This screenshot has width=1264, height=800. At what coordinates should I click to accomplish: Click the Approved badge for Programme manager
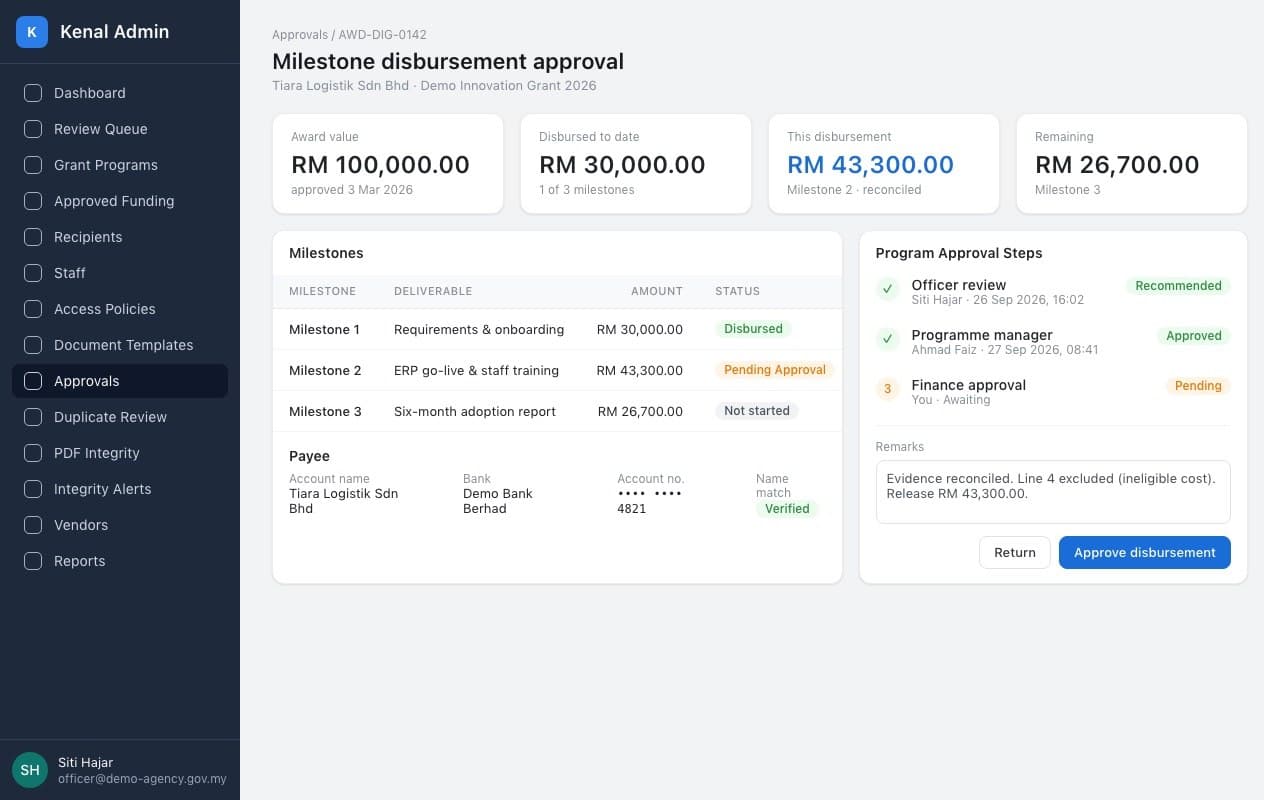click(1194, 335)
